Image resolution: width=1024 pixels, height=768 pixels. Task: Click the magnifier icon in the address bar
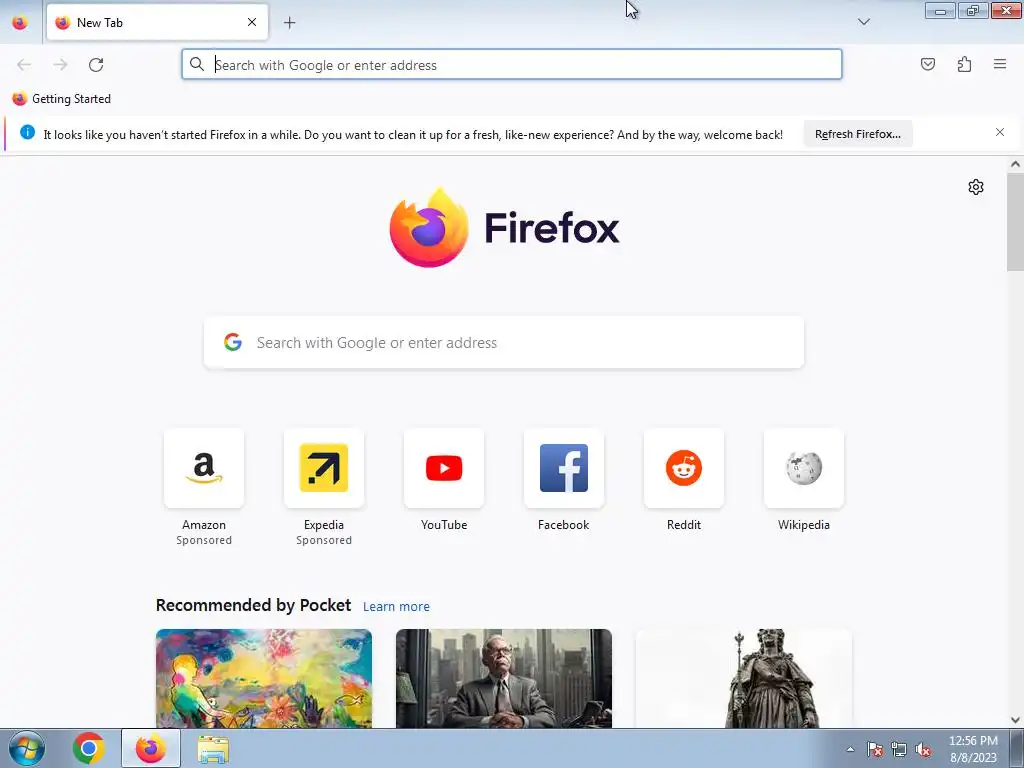click(197, 64)
